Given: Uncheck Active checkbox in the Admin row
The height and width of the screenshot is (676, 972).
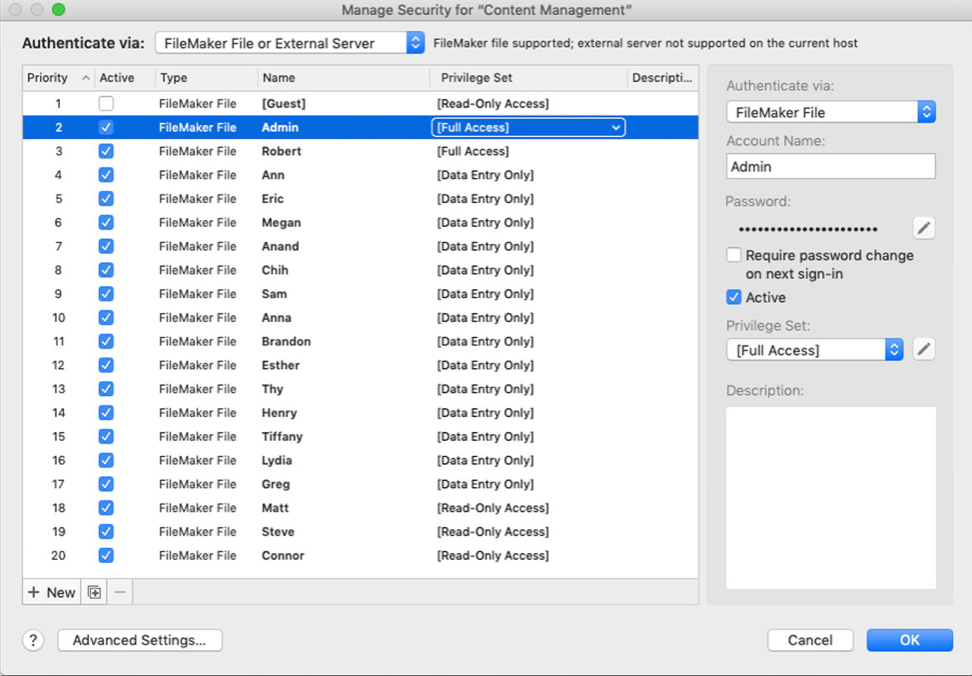Looking at the screenshot, I should 106,128.
